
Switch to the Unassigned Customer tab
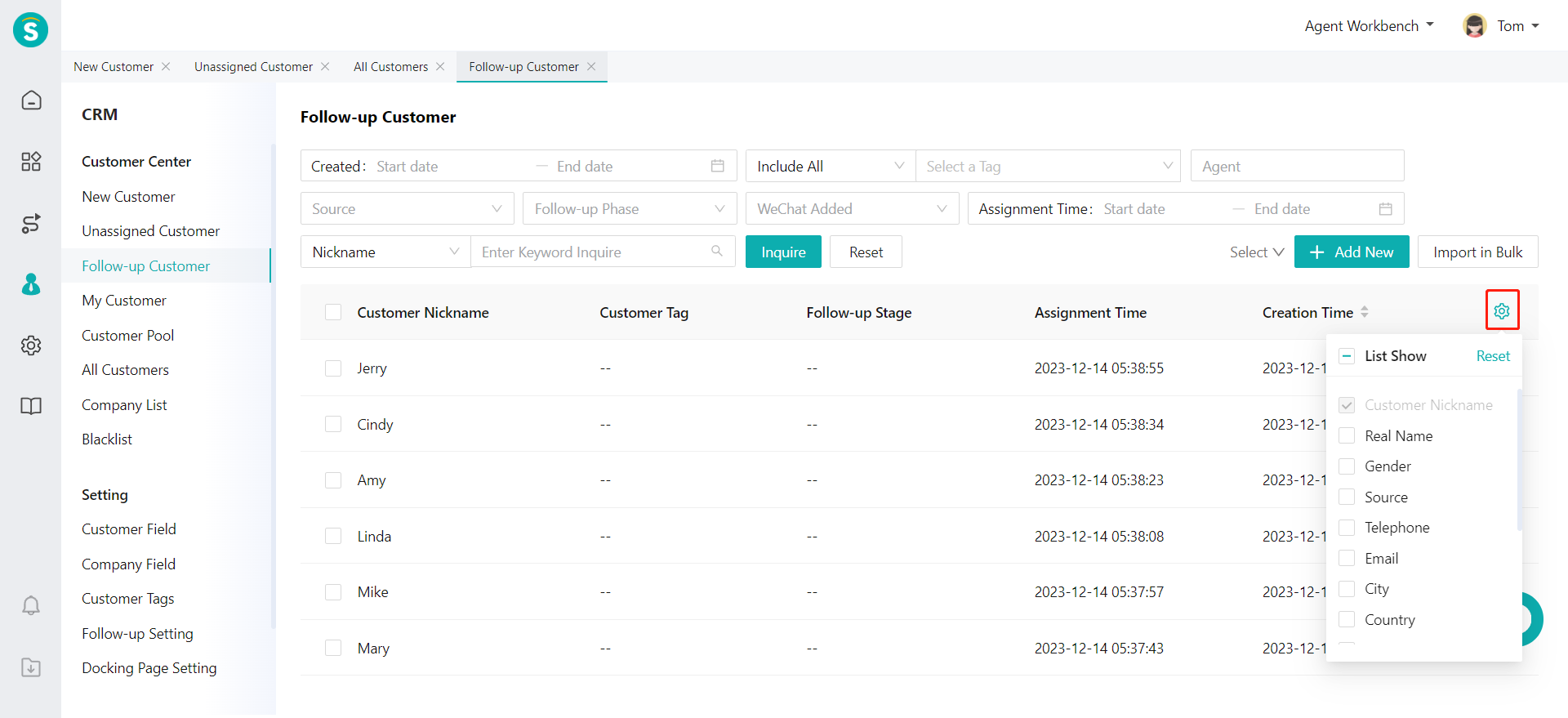(x=253, y=67)
